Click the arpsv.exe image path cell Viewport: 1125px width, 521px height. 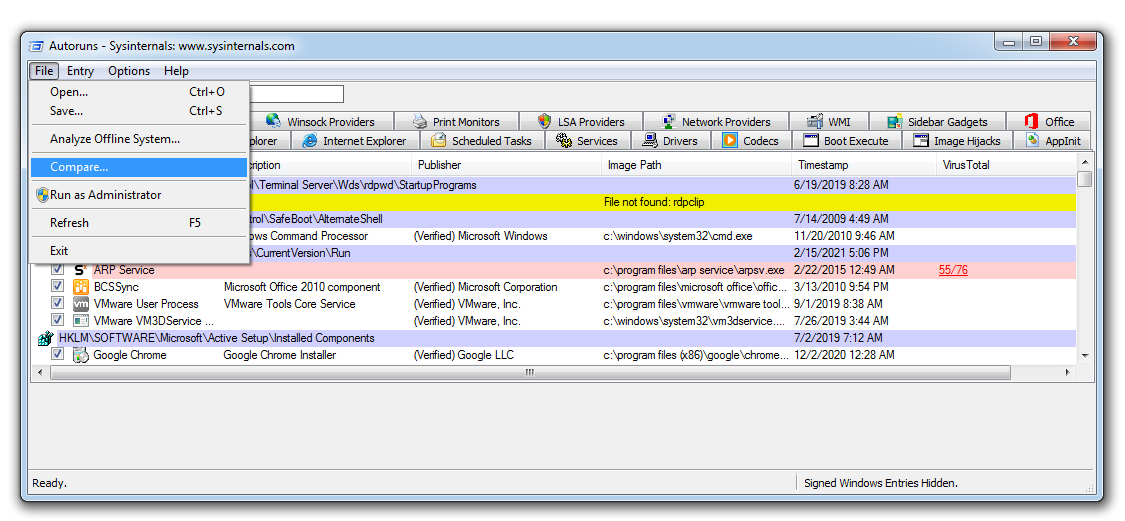click(x=694, y=270)
